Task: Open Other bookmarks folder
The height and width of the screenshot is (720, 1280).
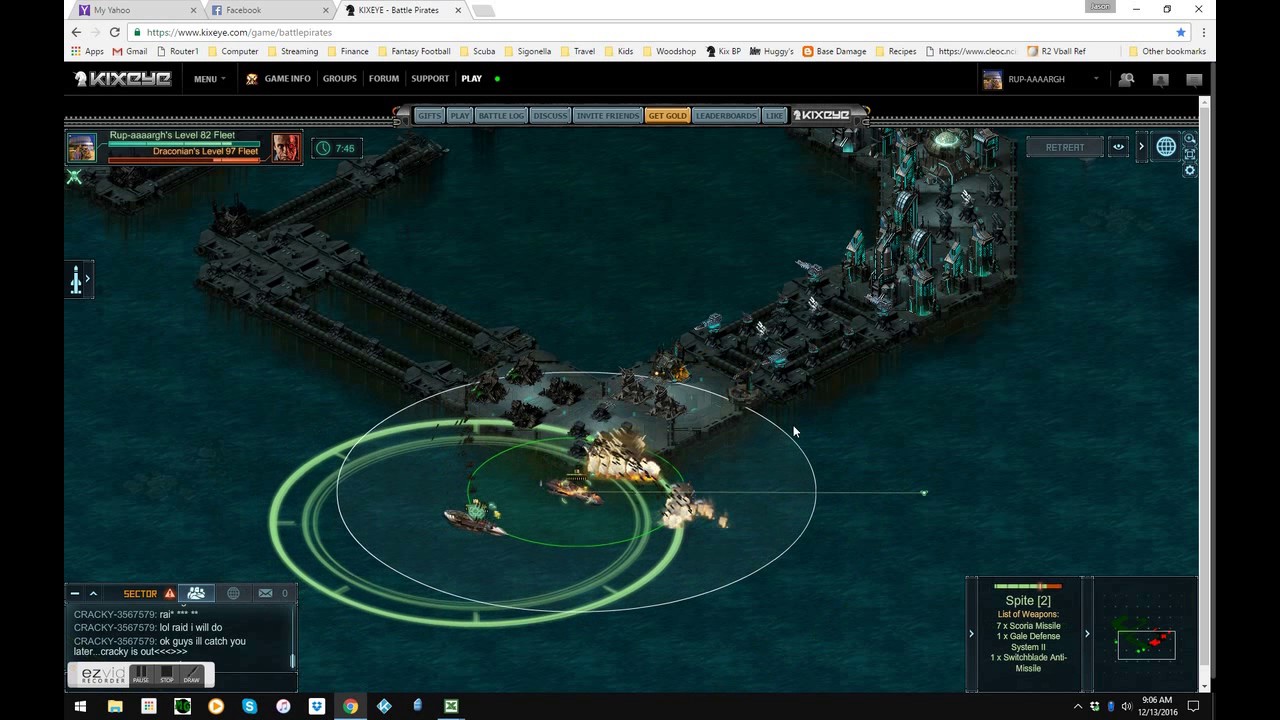Action: 1167,51
